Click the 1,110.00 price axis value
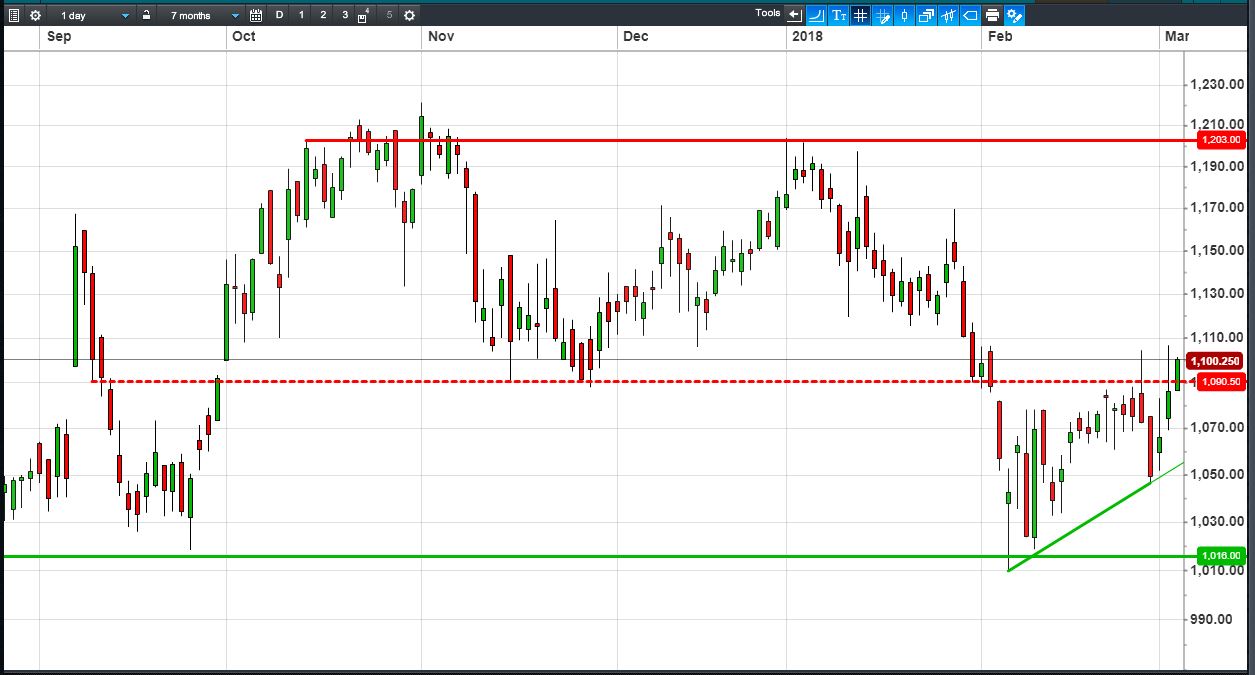The image size is (1255, 675). [1218, 337]
